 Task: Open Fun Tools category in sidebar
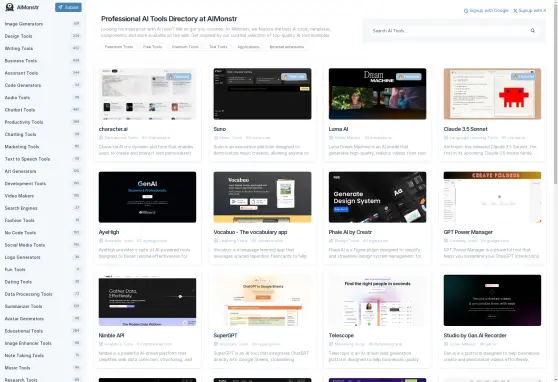click(42, 270)
